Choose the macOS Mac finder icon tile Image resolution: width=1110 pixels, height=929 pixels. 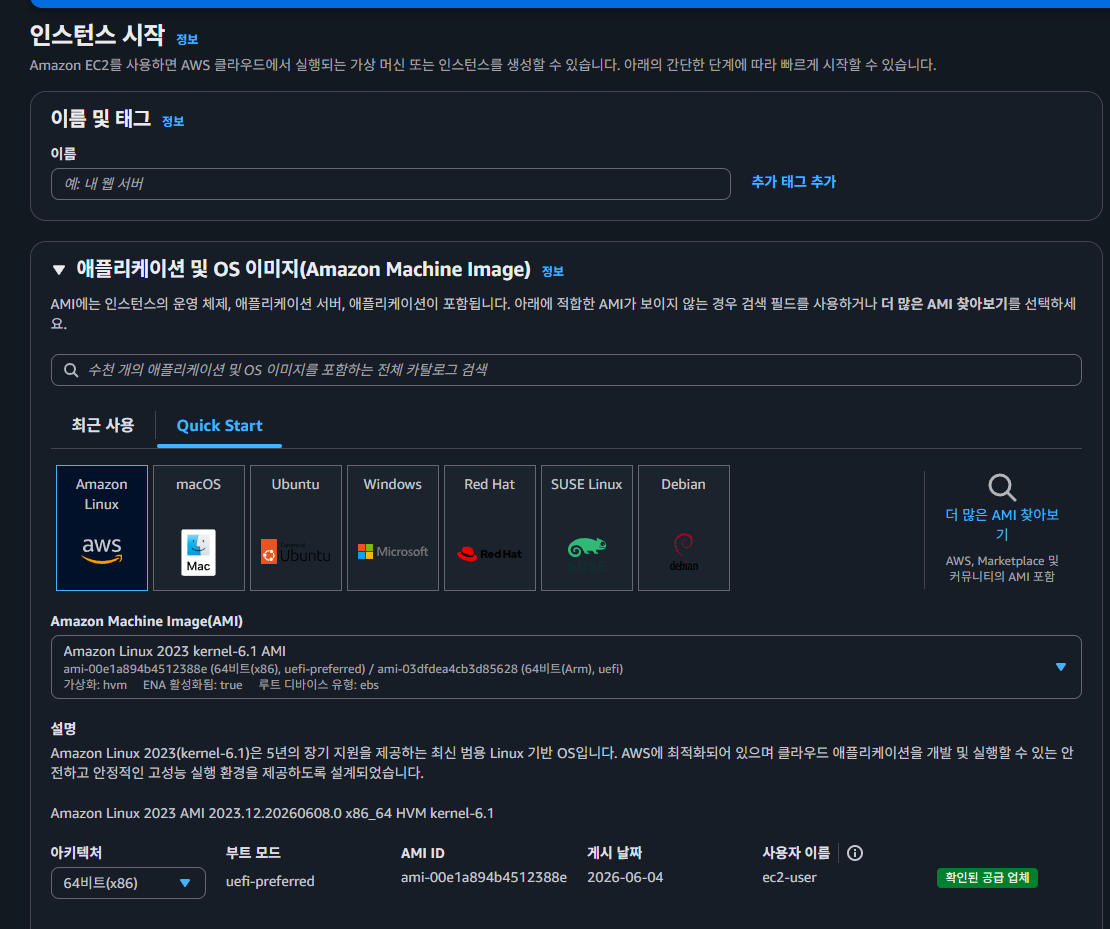(x=199, y=528)
